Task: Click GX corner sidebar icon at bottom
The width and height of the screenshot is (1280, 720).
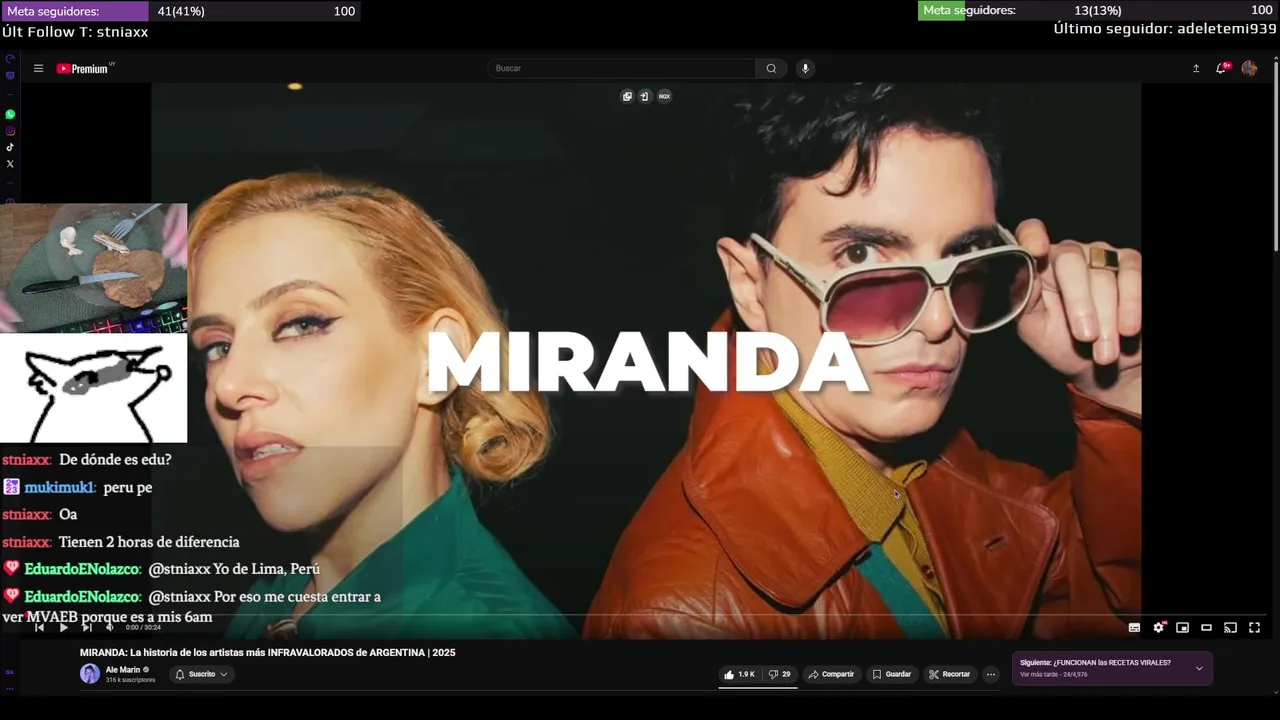Action: tap(10, 672)
